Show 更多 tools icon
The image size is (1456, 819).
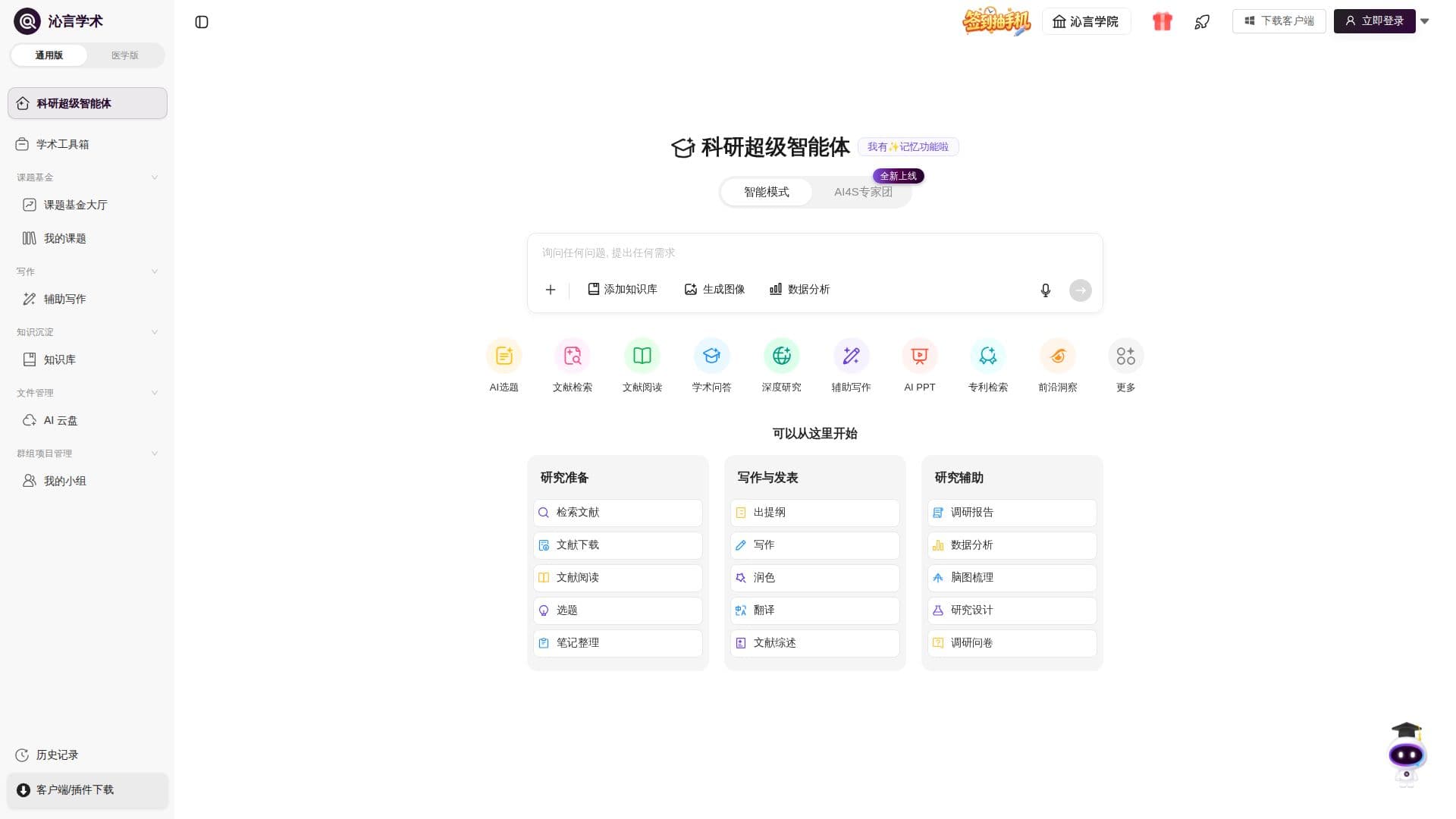1126,356
